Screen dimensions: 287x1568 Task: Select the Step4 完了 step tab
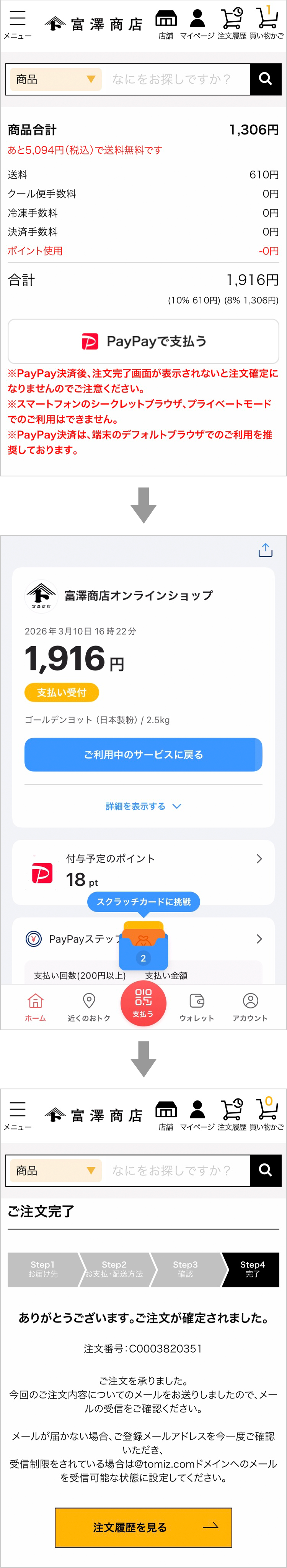[x=252, y=1269]
